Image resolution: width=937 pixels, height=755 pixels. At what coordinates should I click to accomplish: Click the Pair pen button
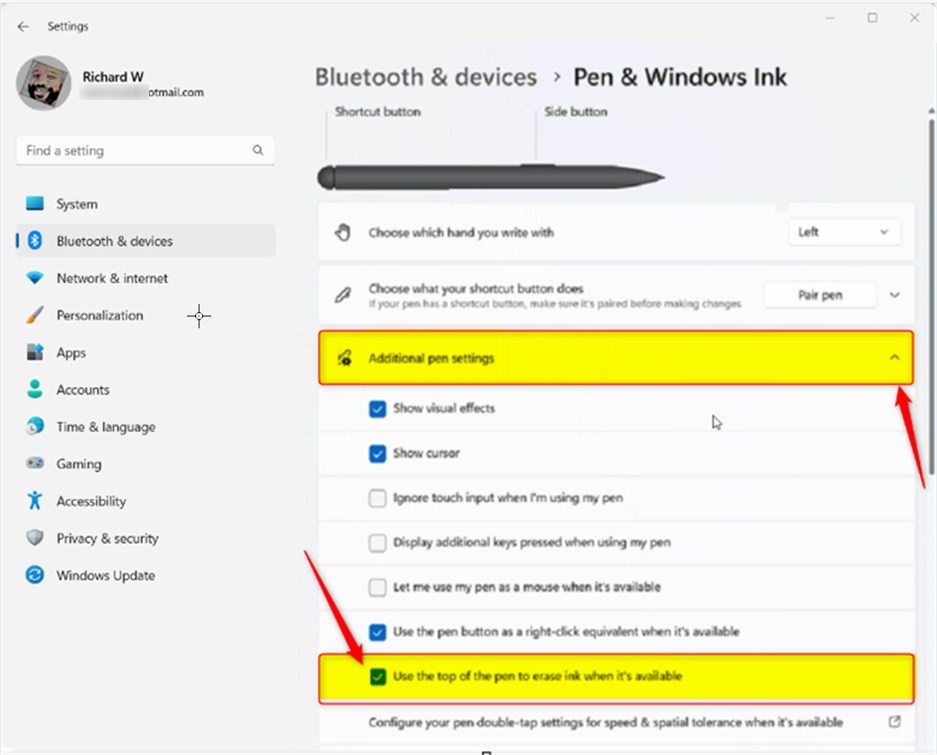820,295
